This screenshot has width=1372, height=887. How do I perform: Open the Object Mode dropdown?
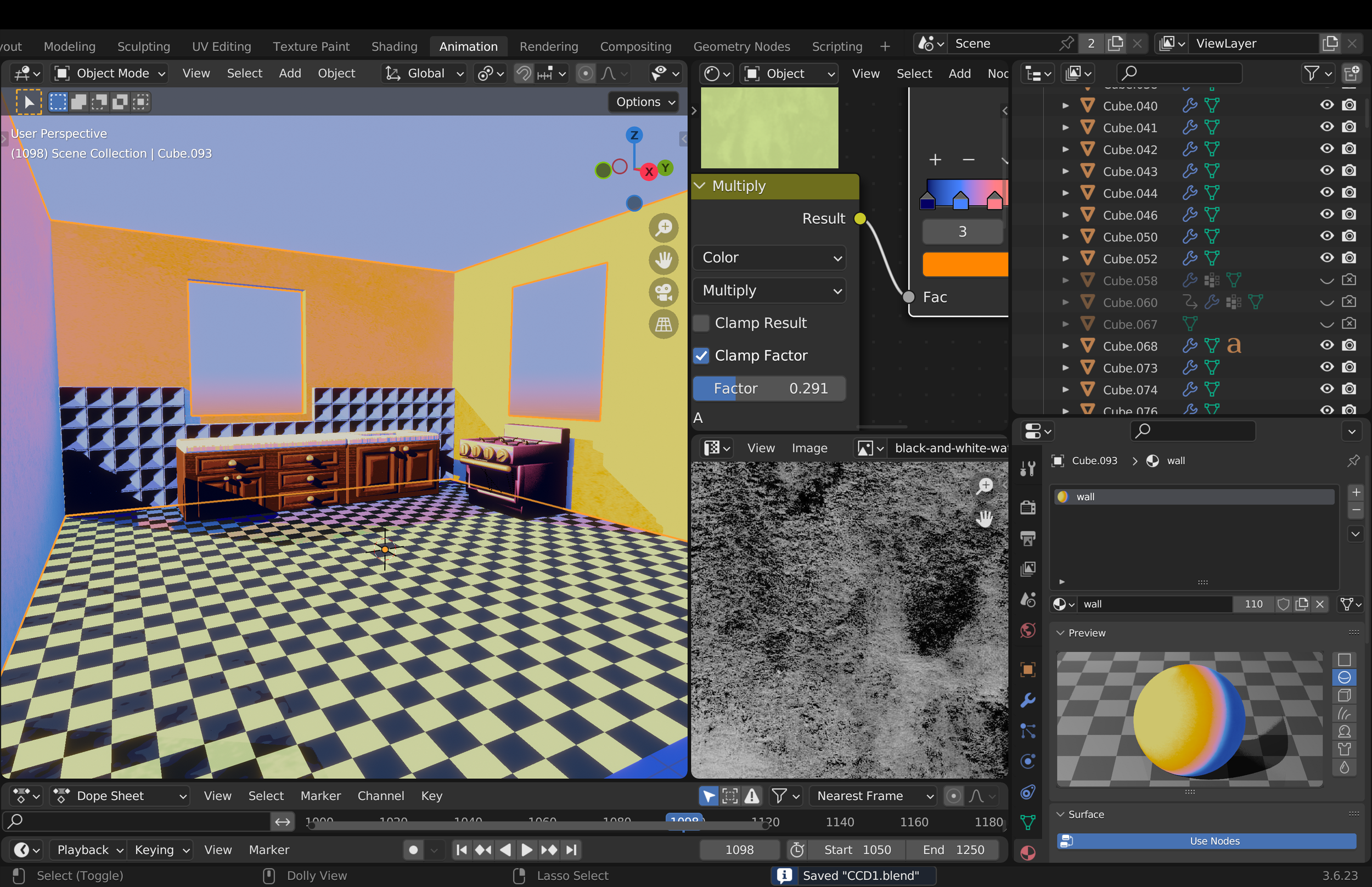click(109, 74)
